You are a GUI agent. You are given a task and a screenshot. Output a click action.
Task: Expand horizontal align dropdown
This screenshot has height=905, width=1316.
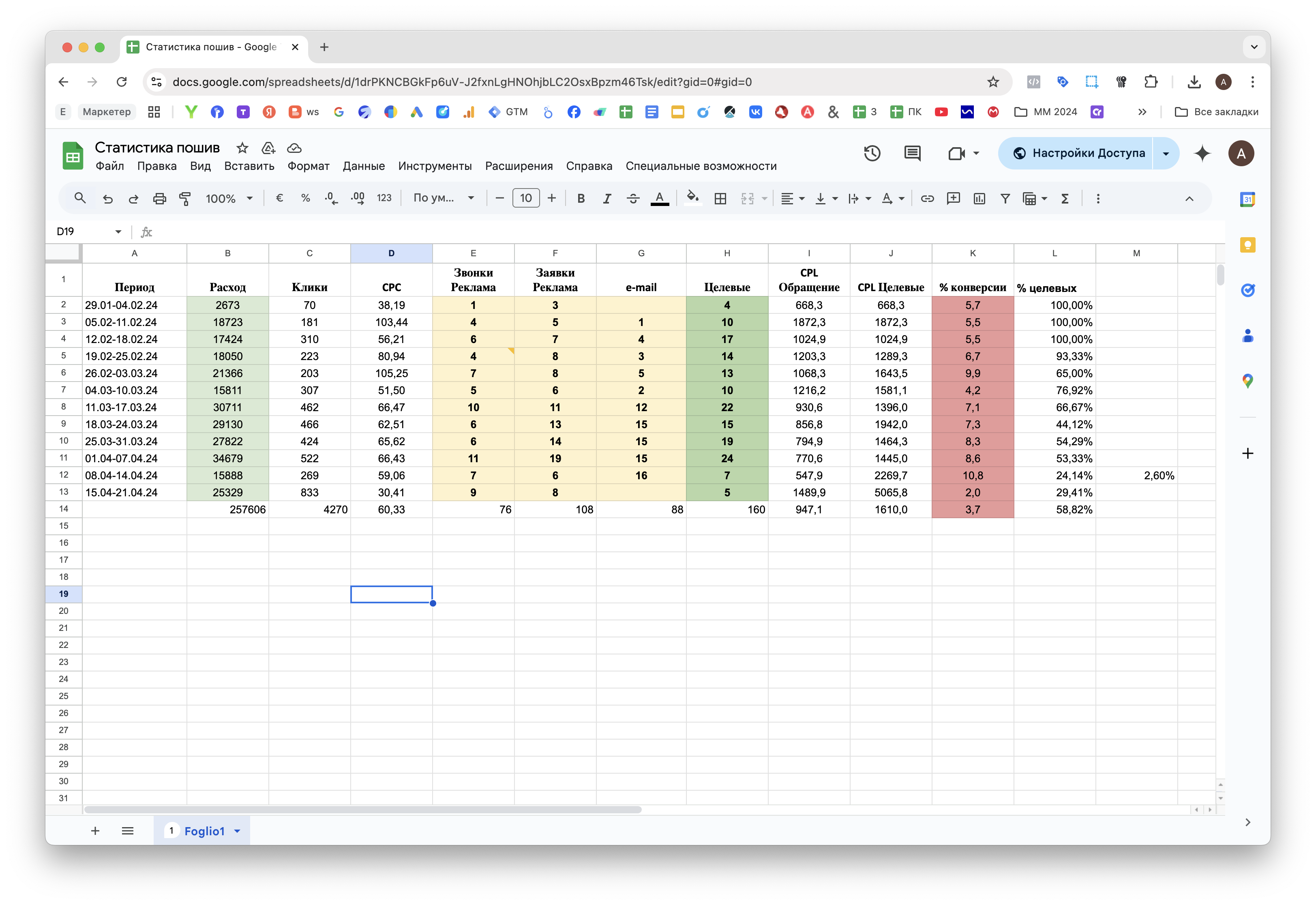(x=801, y=198)
